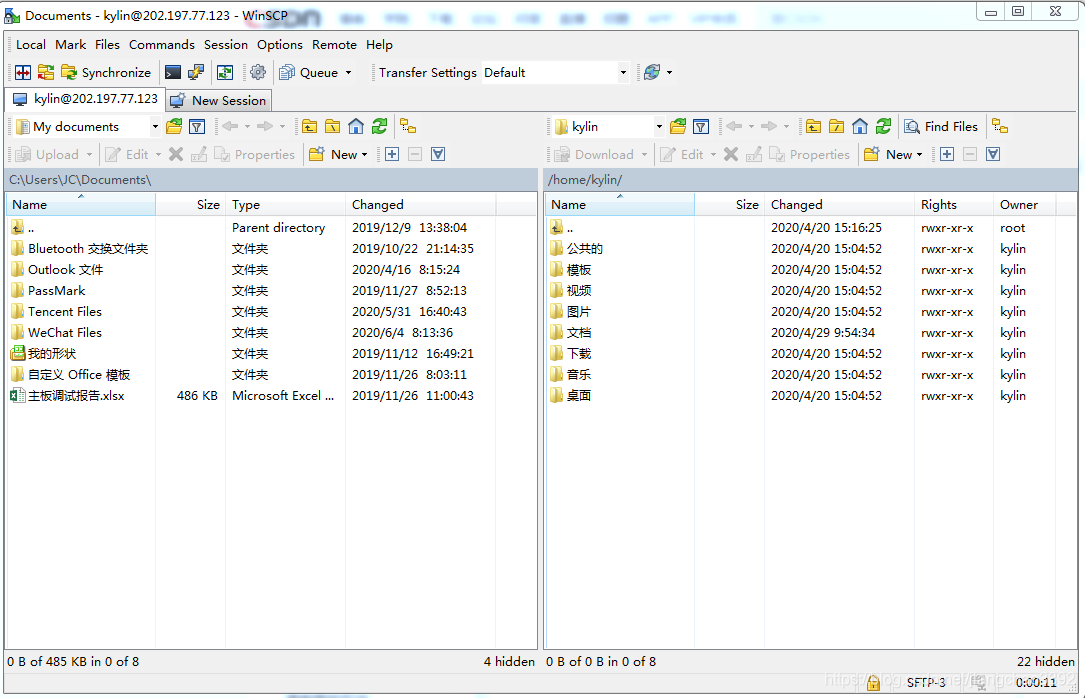Image resolution: width=1085 pixels, height=698 pixels.
Task: Click the Find Files icon
Action: pos(940,126)
